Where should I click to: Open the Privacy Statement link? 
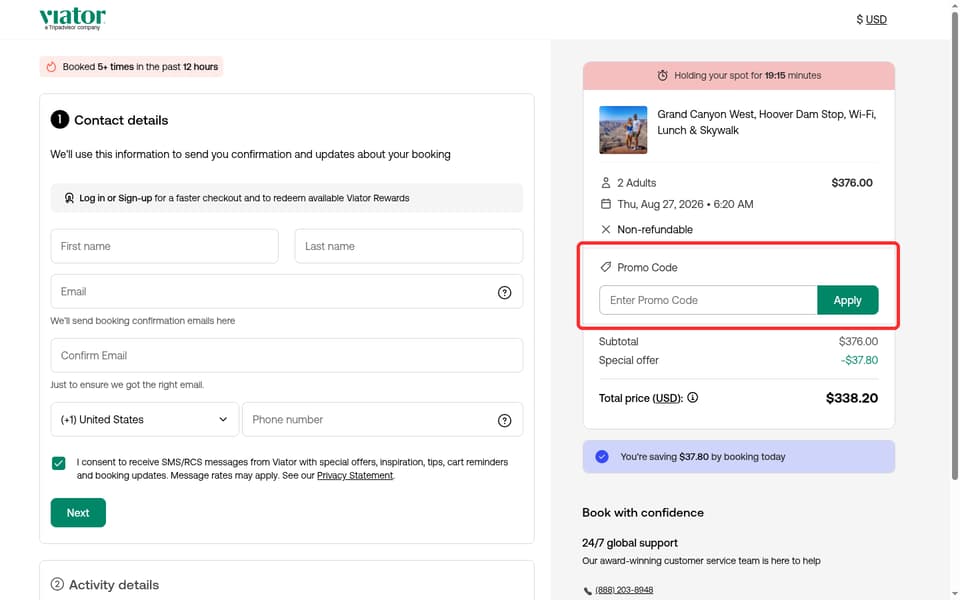(x=354, y=476)
